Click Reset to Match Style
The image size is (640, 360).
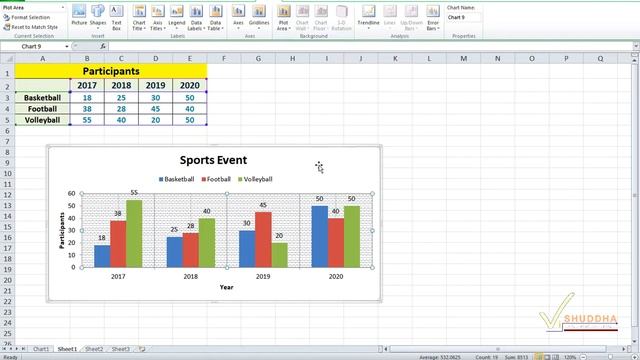[31, 27]
